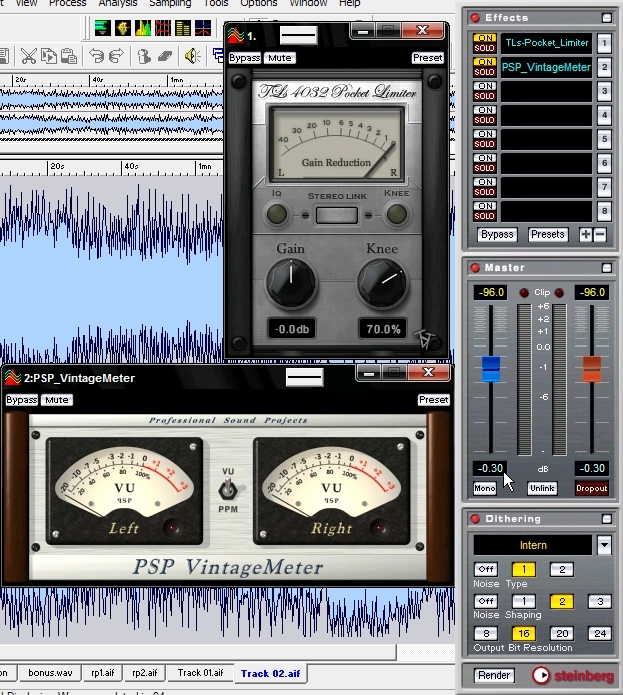Remove an effect slot with minus button
Screen dimensions: 623x695
tap(600, 234)
